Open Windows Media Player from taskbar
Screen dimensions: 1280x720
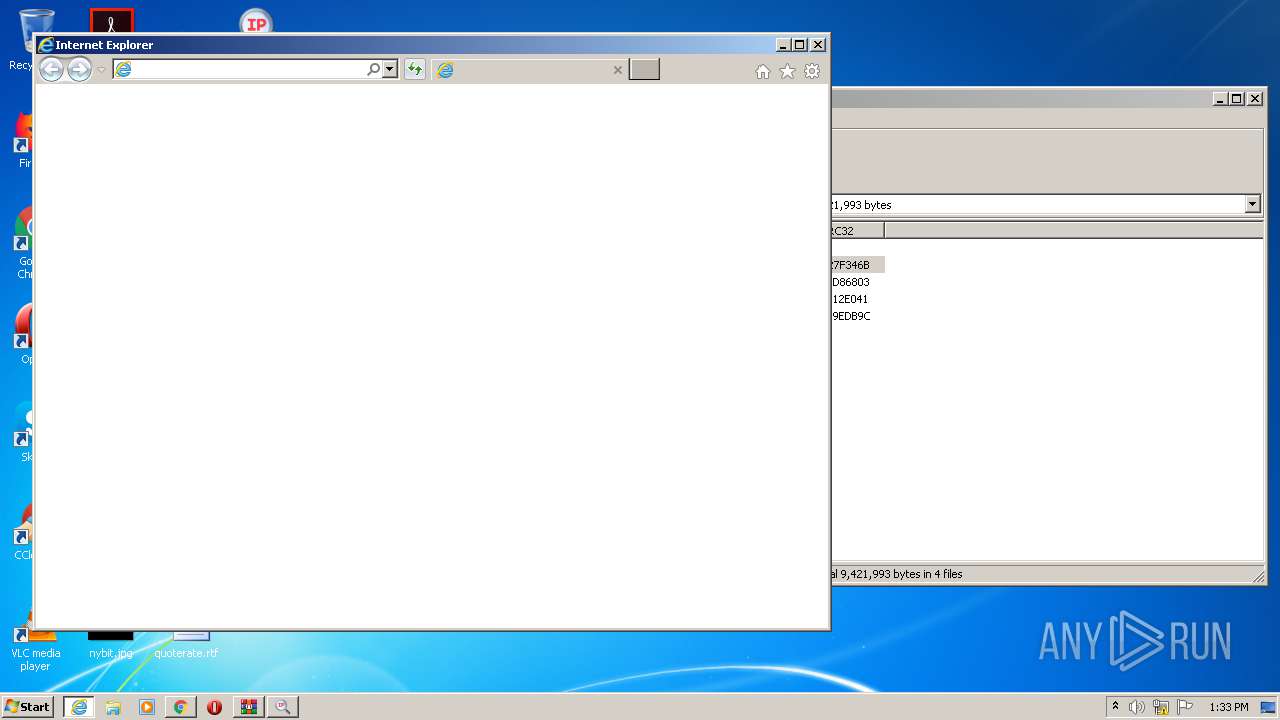pos(147,707)
